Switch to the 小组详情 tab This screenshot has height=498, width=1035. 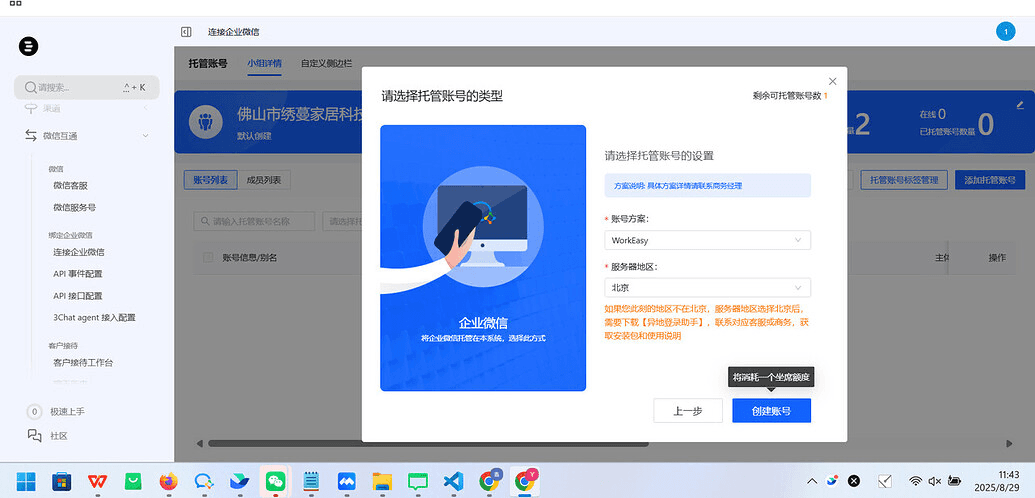265,63
